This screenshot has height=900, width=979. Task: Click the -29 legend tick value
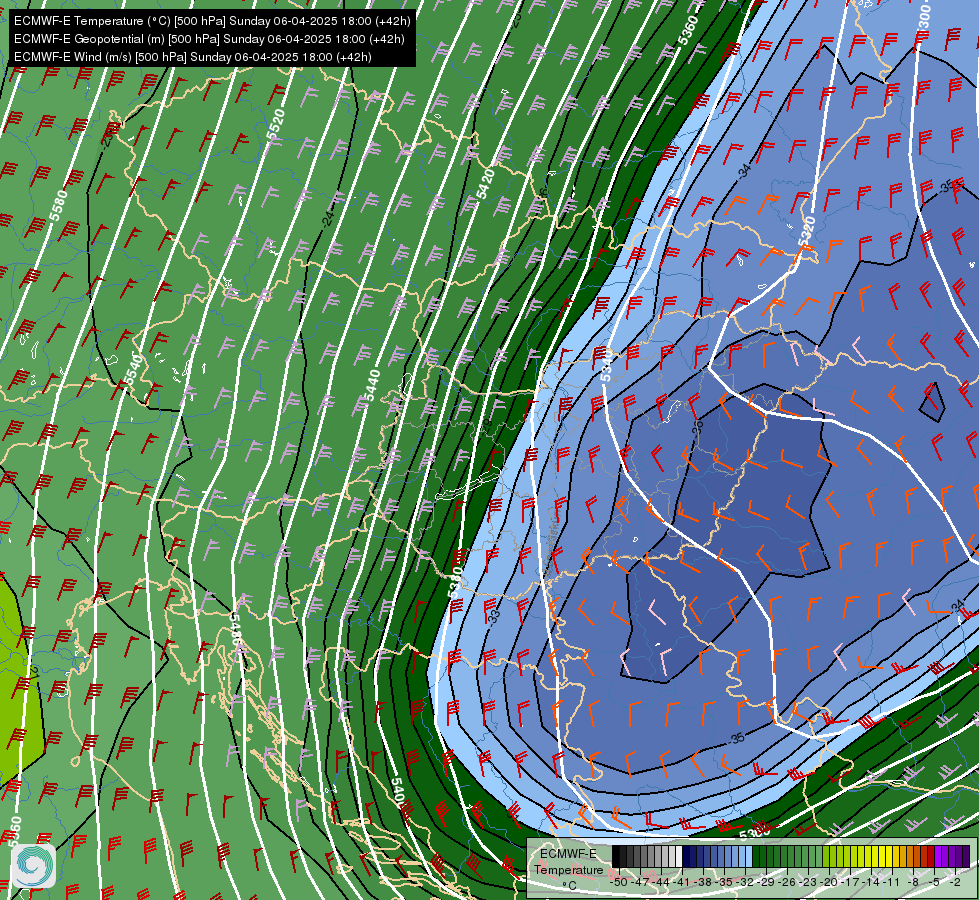[765, 883]
